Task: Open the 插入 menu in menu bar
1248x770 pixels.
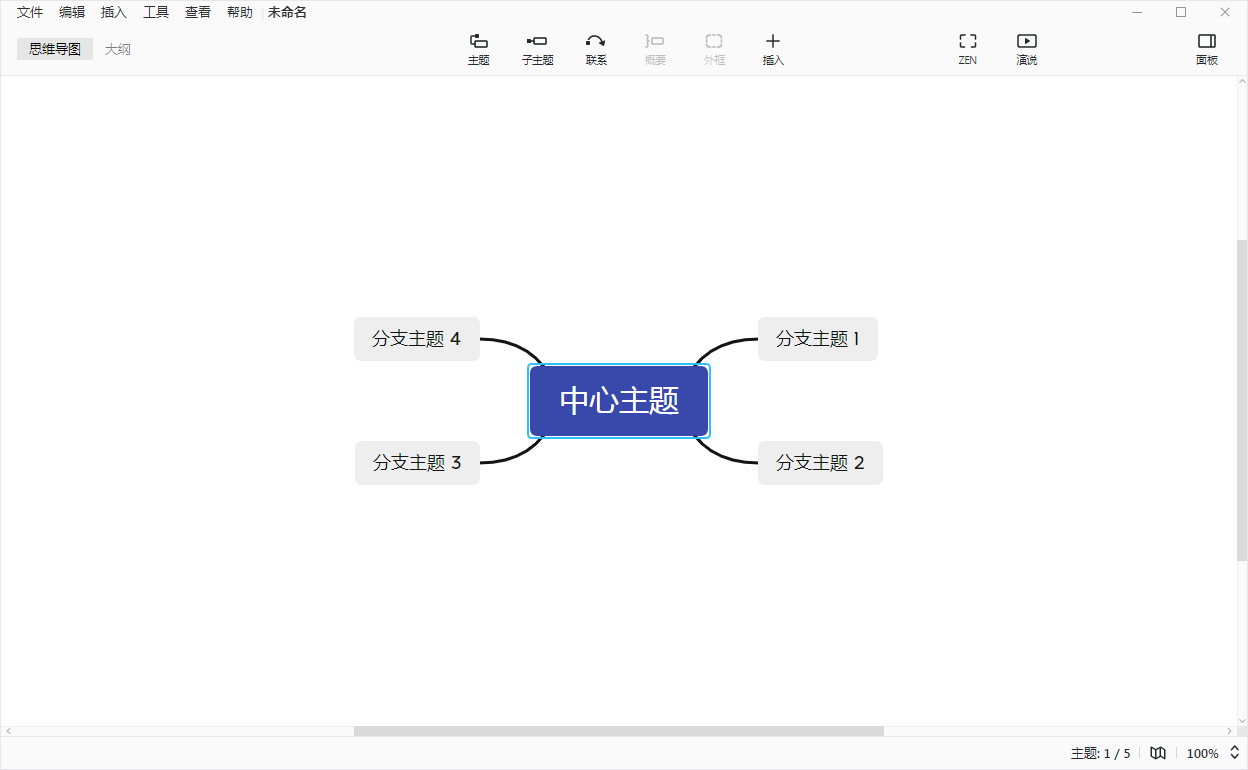Action: click(114, 12)
